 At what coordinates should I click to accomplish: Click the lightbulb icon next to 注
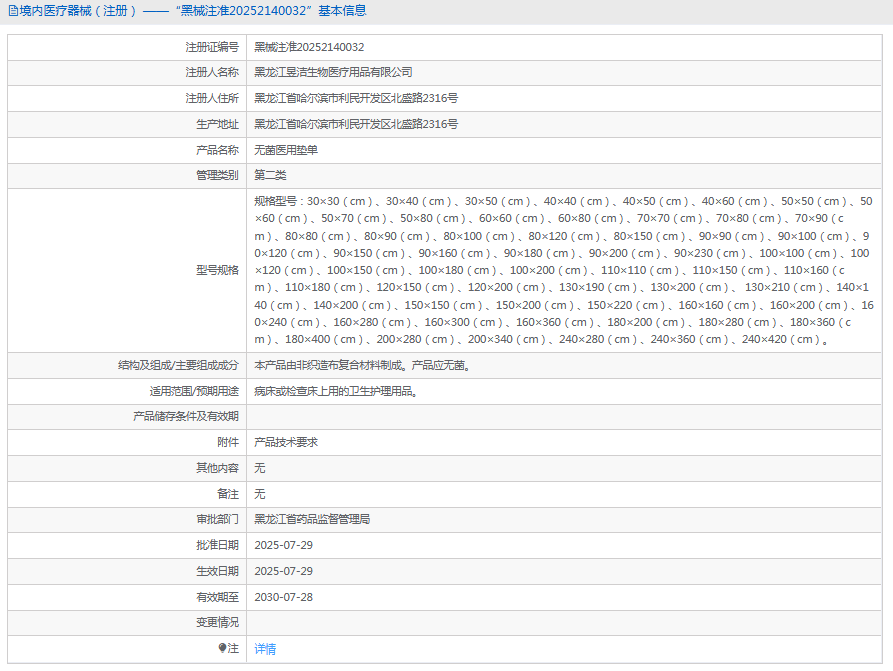coord(222,648)
